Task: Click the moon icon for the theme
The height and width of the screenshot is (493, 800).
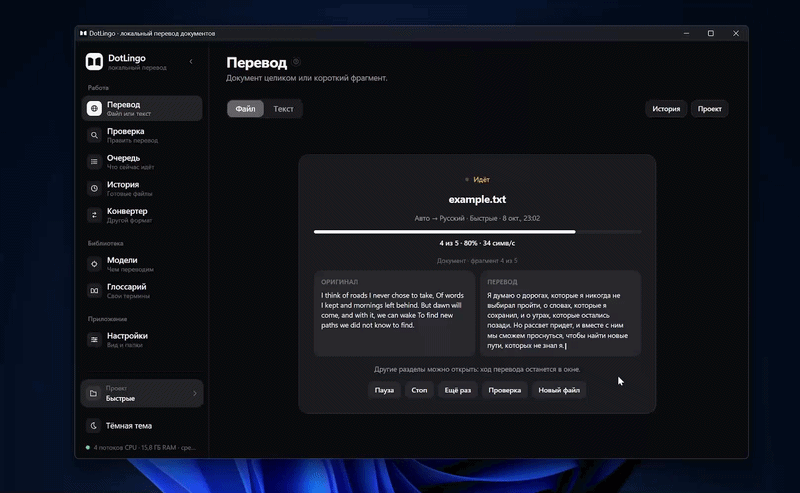Action: [x=93, y=426]
